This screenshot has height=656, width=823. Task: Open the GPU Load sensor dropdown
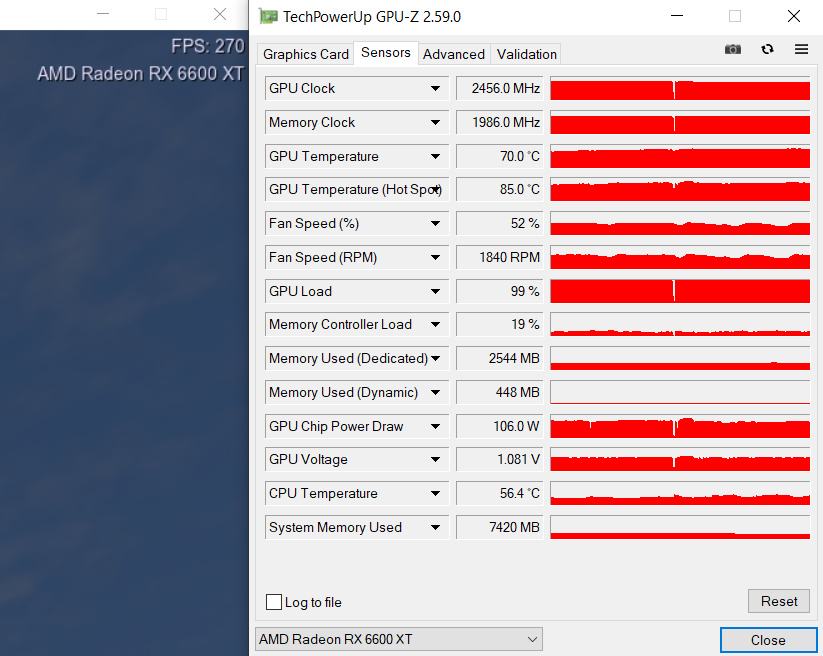pyautogui.click(x=435, y=291)
